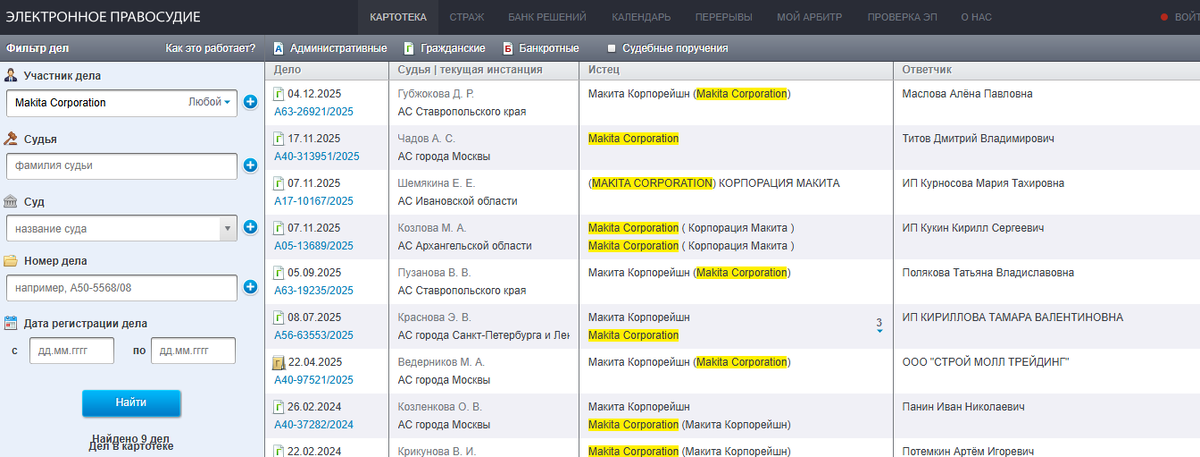Select defendant ИП Курносова Мария Тахировна
Viewport: 1200px width, 457px height.
[x=983, y=184]
